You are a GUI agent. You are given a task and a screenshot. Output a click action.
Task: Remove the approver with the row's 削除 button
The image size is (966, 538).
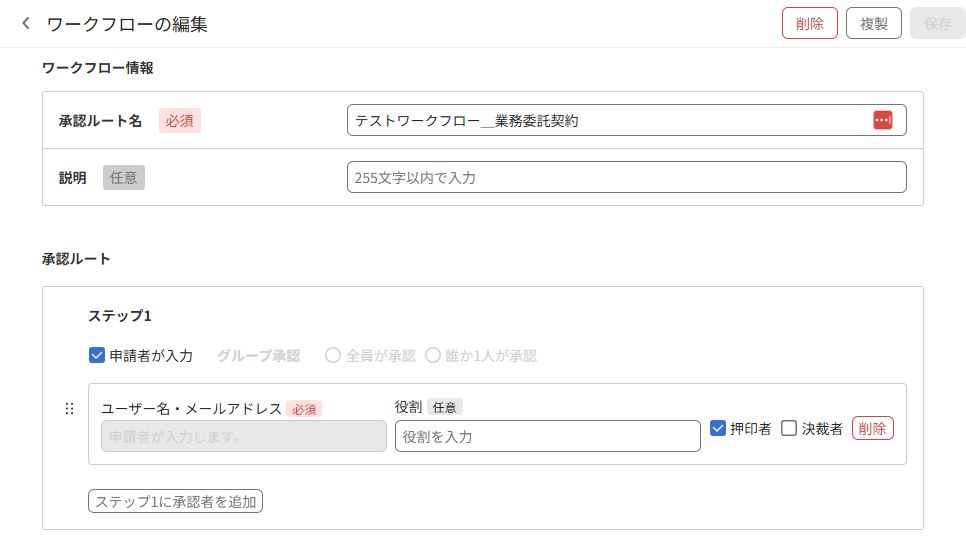tap(872, 428)
